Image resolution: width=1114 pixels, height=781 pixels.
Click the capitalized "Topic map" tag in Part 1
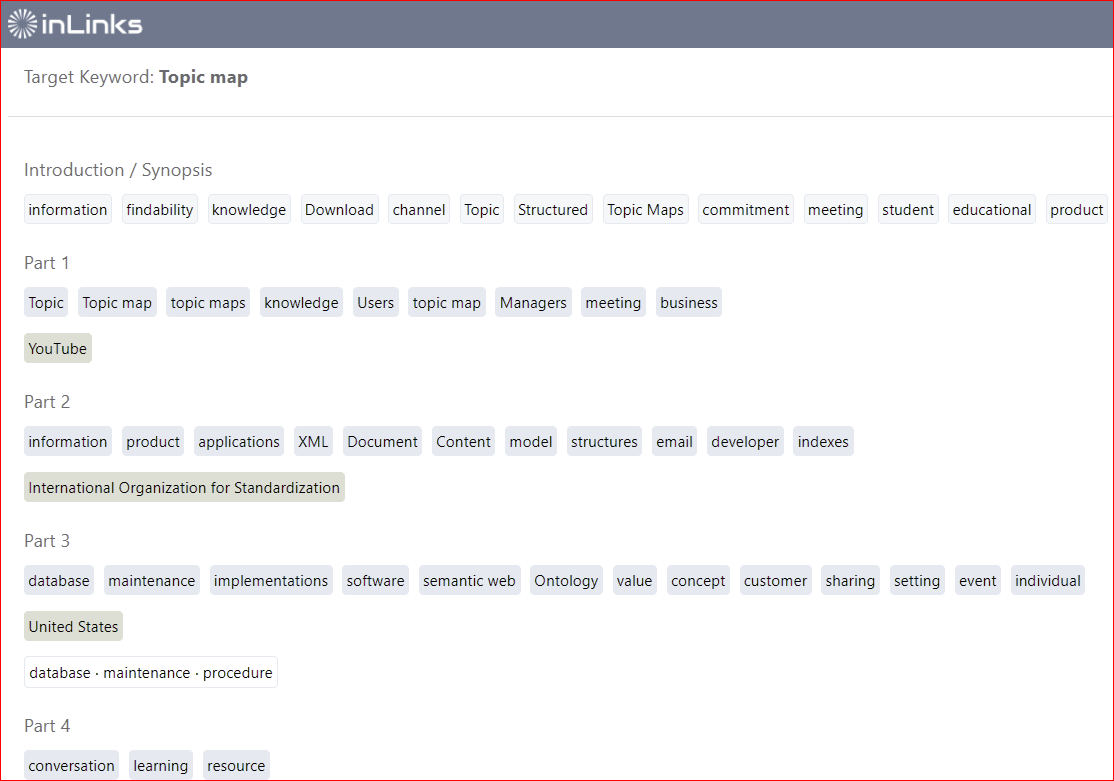(x=117, y=303)
